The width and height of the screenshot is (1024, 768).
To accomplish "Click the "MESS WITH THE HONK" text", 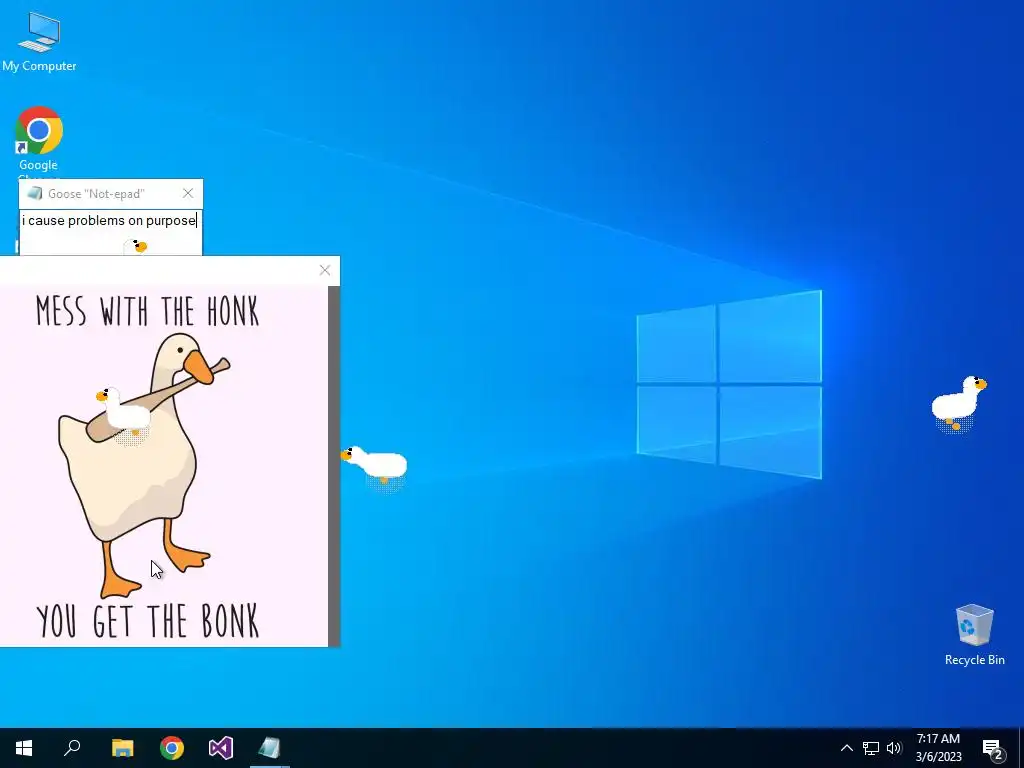I will 148,311.
